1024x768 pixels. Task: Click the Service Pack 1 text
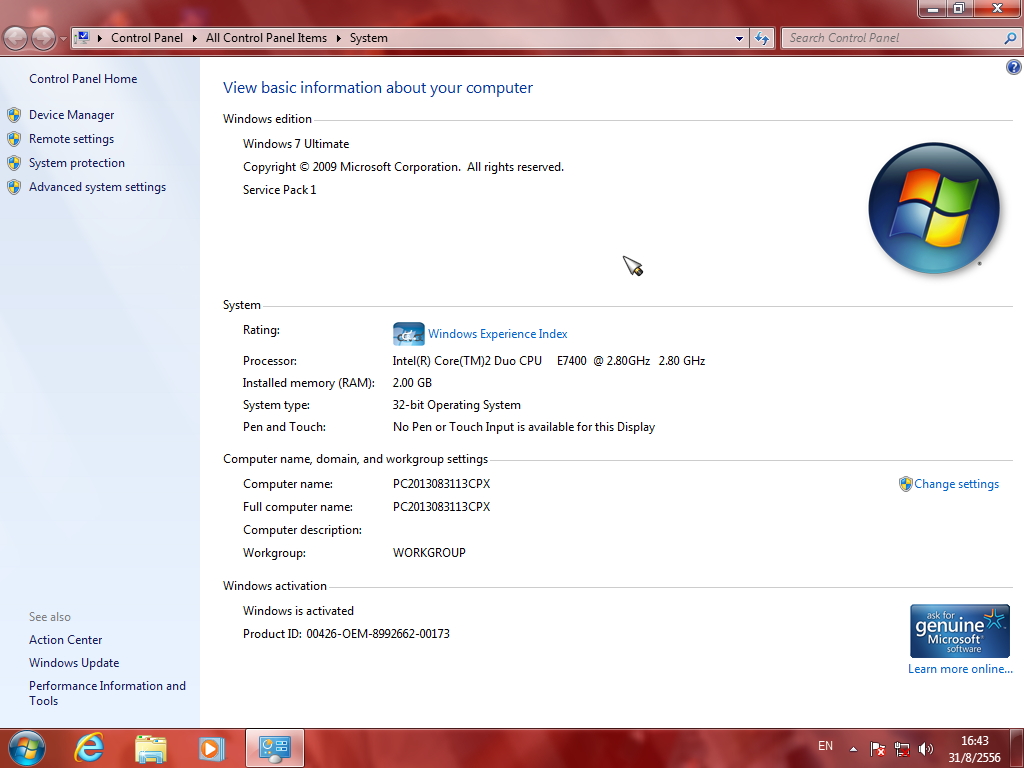pos(280,190)
